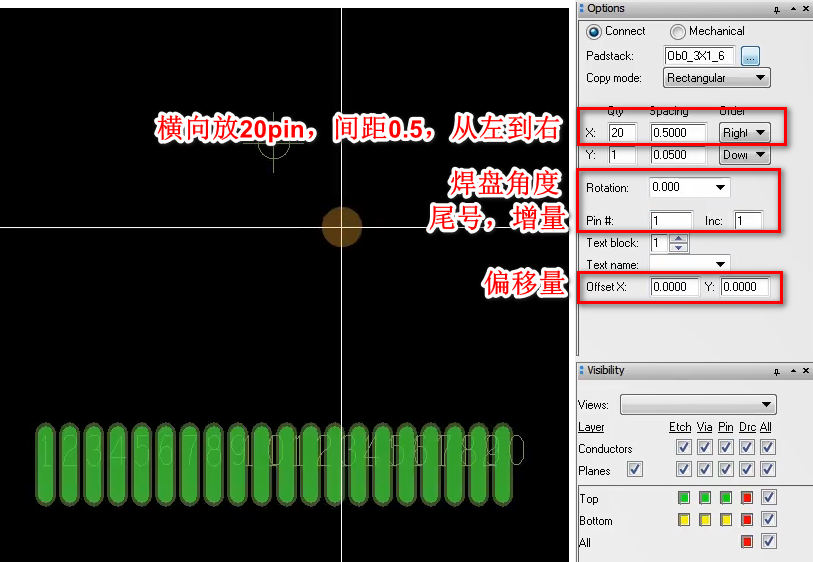The width and height of the screenshot is (813, 562).
Task: Open the Copy mode Rectangular dropdown
Action: click(716, 78)
